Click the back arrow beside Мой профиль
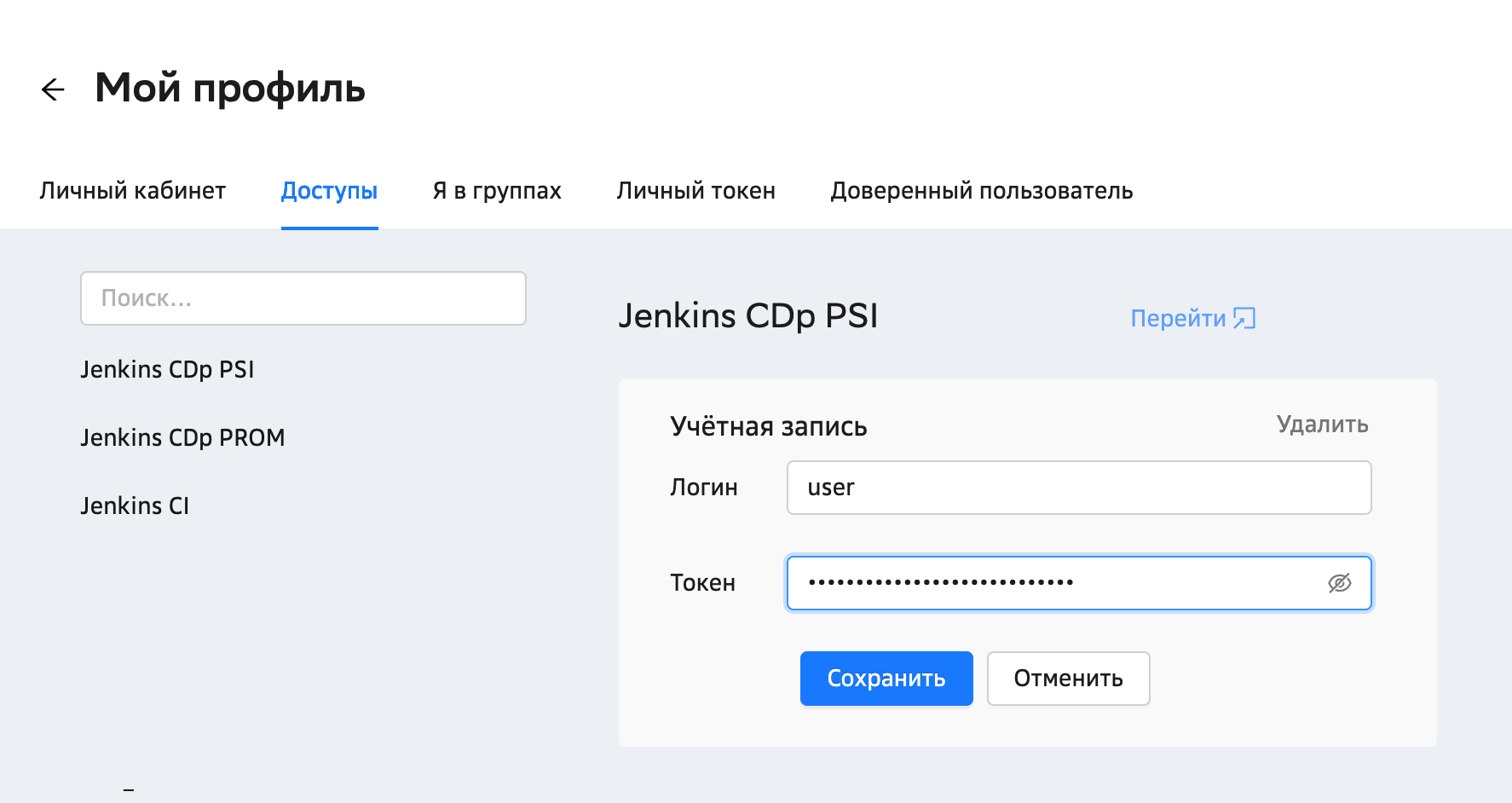1512x803 pixels. (x=53, y=90)
